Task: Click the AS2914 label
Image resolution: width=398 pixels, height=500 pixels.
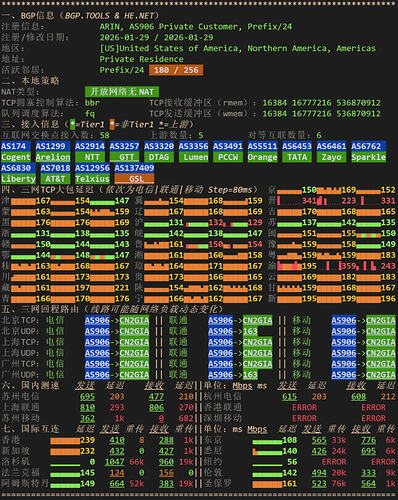Action: click(90, 146)
